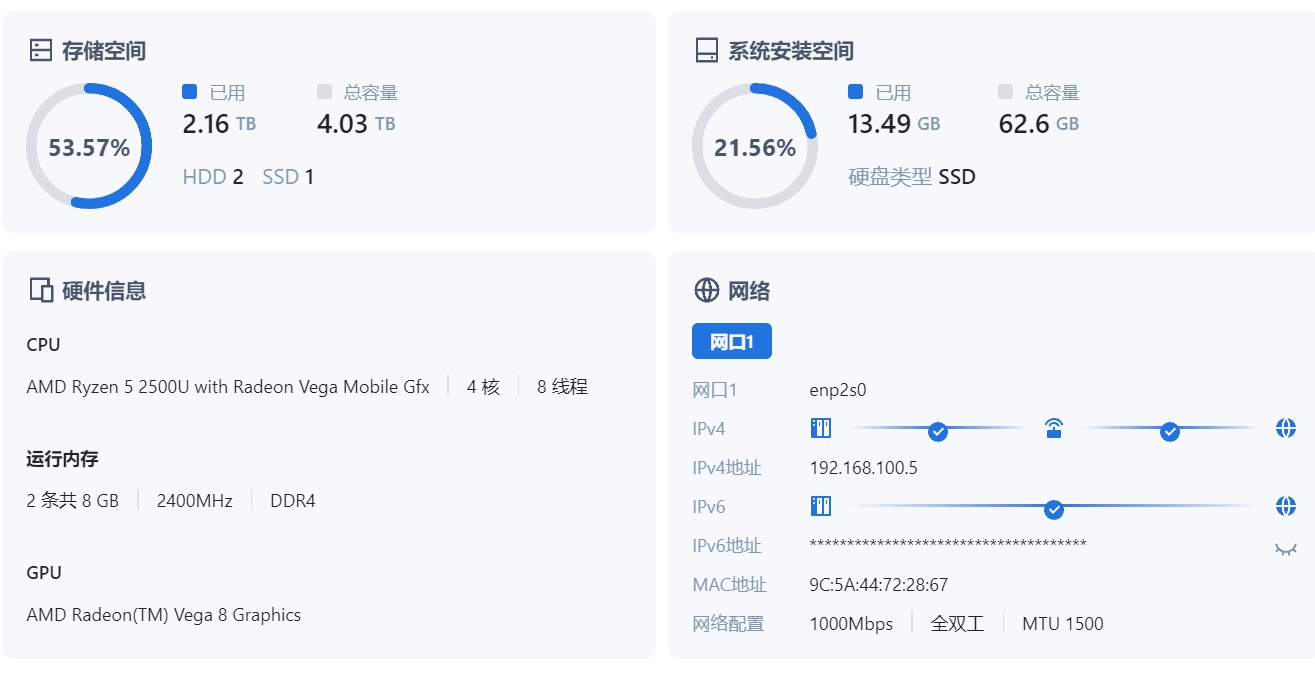This screenshot has width=1315, height=687.
Task: Click the IPv6 row internet globe icon
Action: 1286,506
